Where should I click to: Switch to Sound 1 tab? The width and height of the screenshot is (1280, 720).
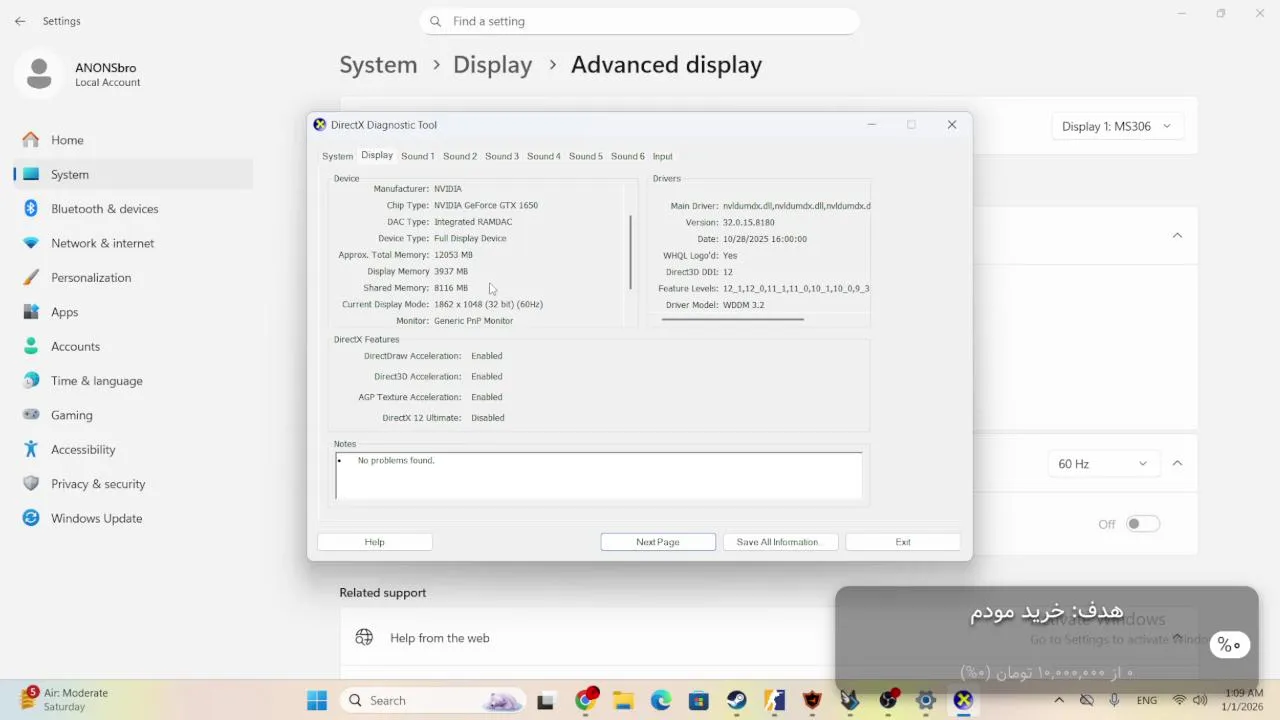(417, 156)
